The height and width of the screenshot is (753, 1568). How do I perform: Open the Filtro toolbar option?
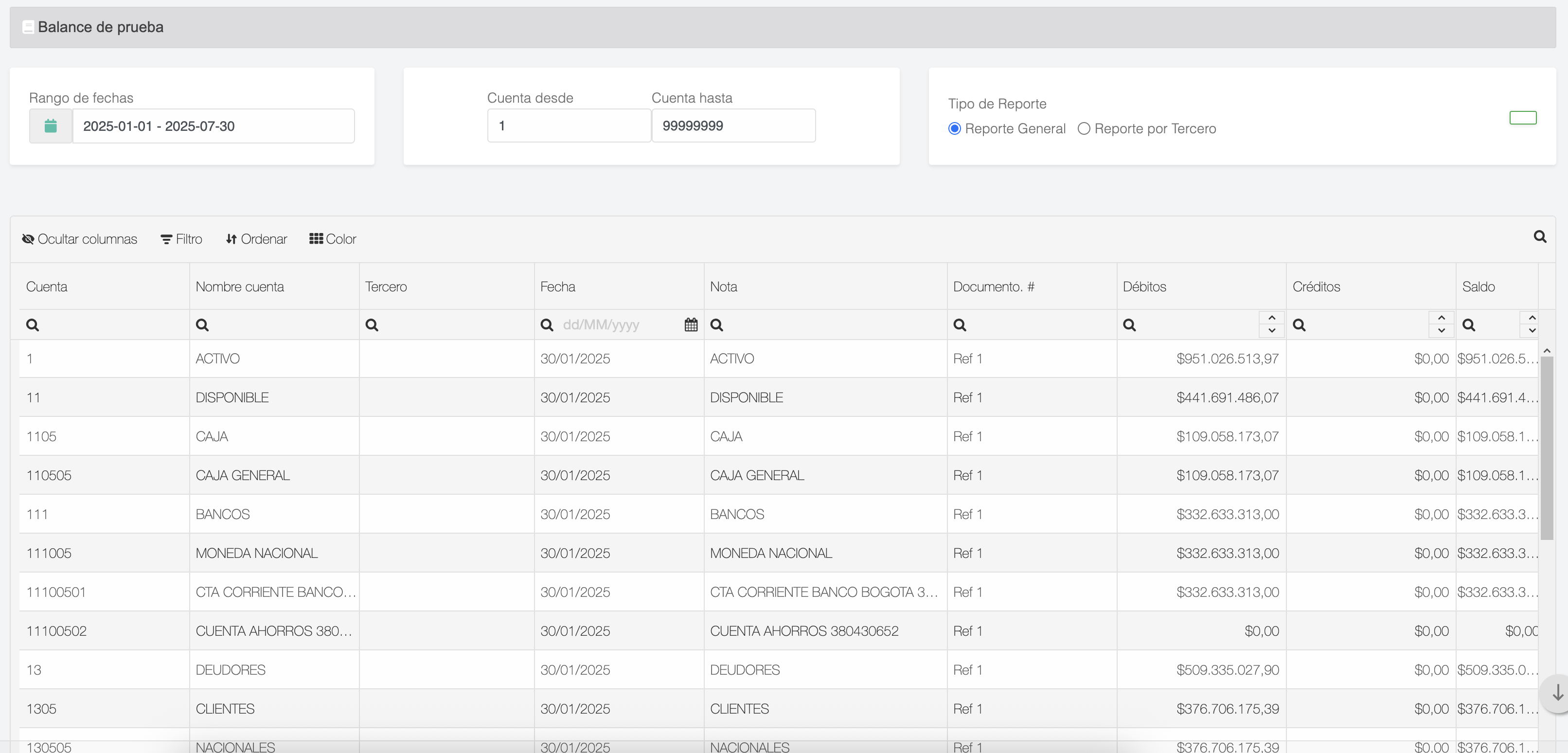click(x=181, y=239)
